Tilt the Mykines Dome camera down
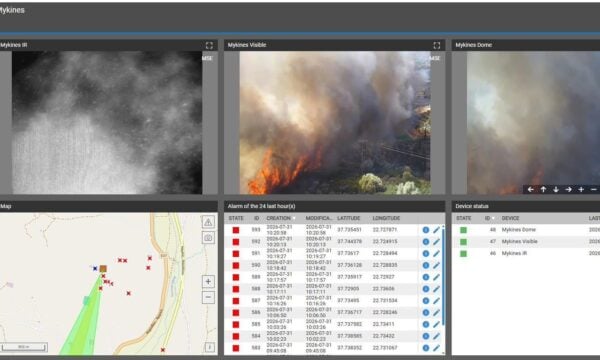 coord(556,189)
